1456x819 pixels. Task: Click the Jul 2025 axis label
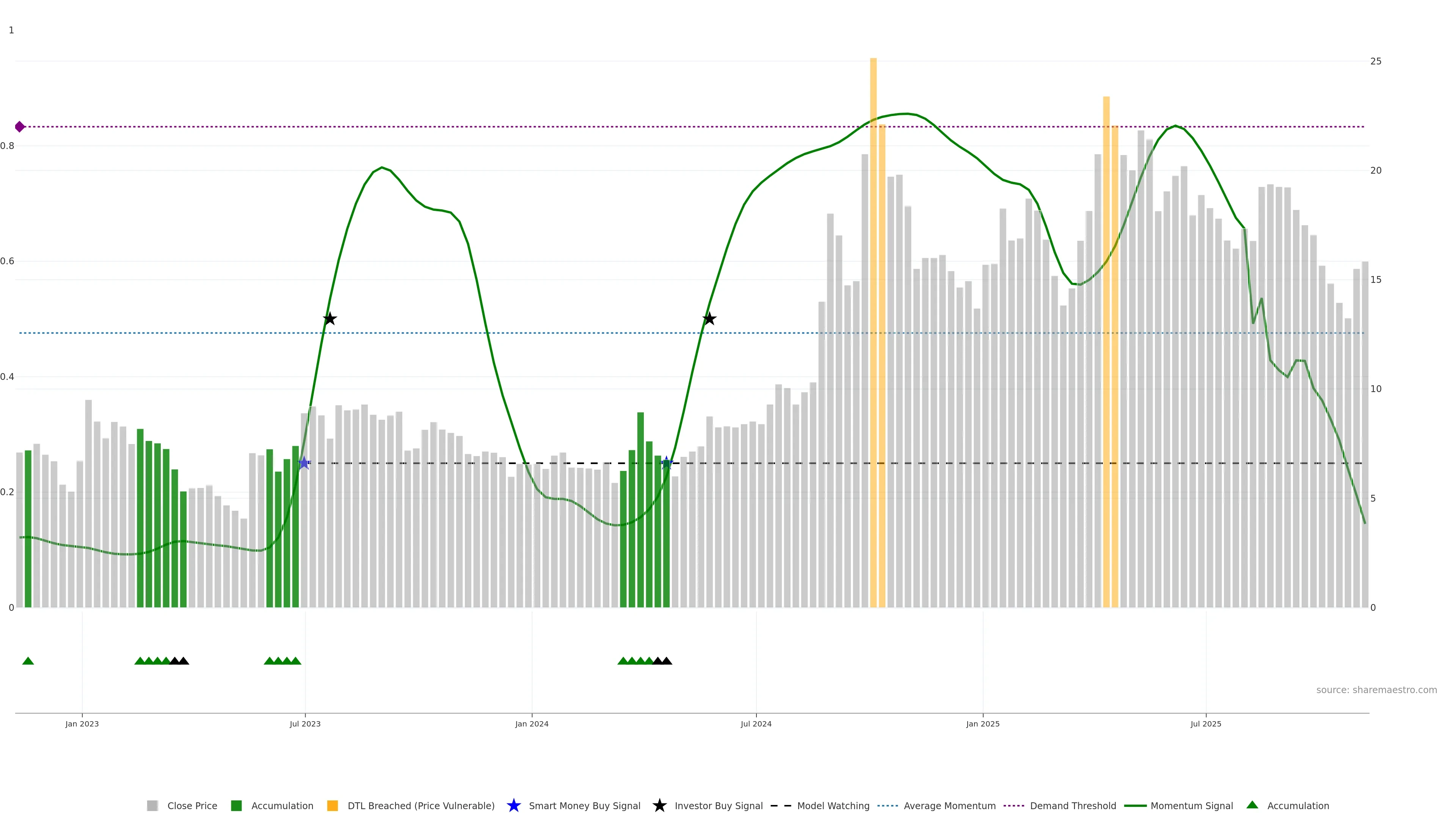click(1206, 723)
